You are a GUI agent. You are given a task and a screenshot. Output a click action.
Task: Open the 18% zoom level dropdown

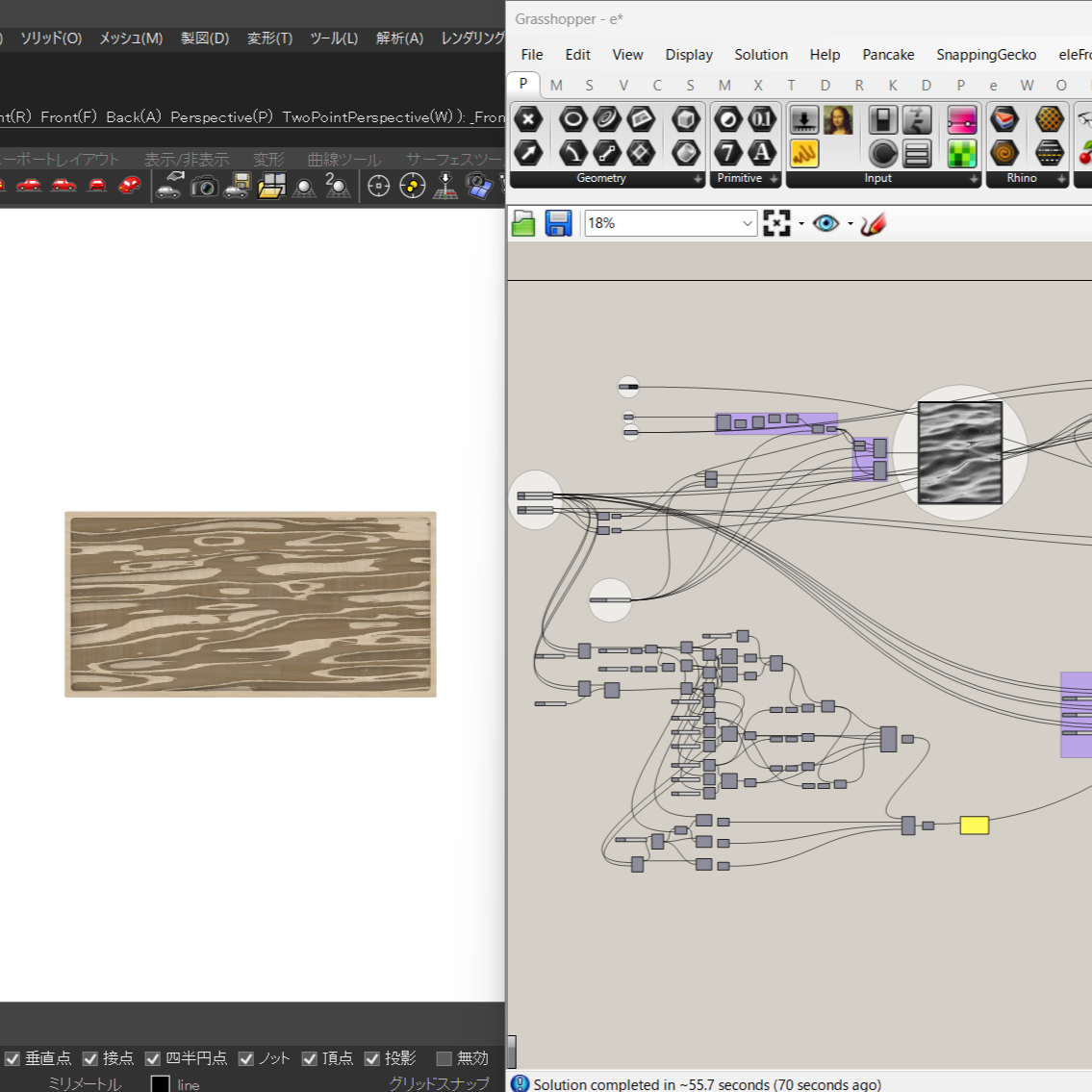(x=748, y=223)
